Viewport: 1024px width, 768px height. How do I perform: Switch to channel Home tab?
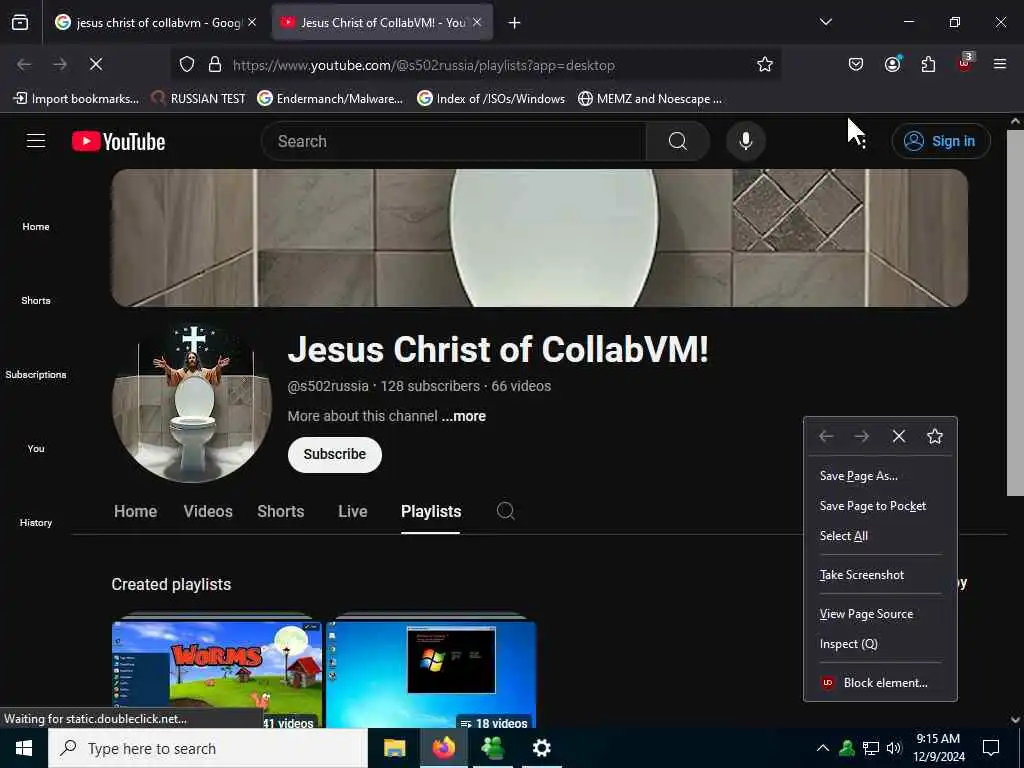coord(135,511)
